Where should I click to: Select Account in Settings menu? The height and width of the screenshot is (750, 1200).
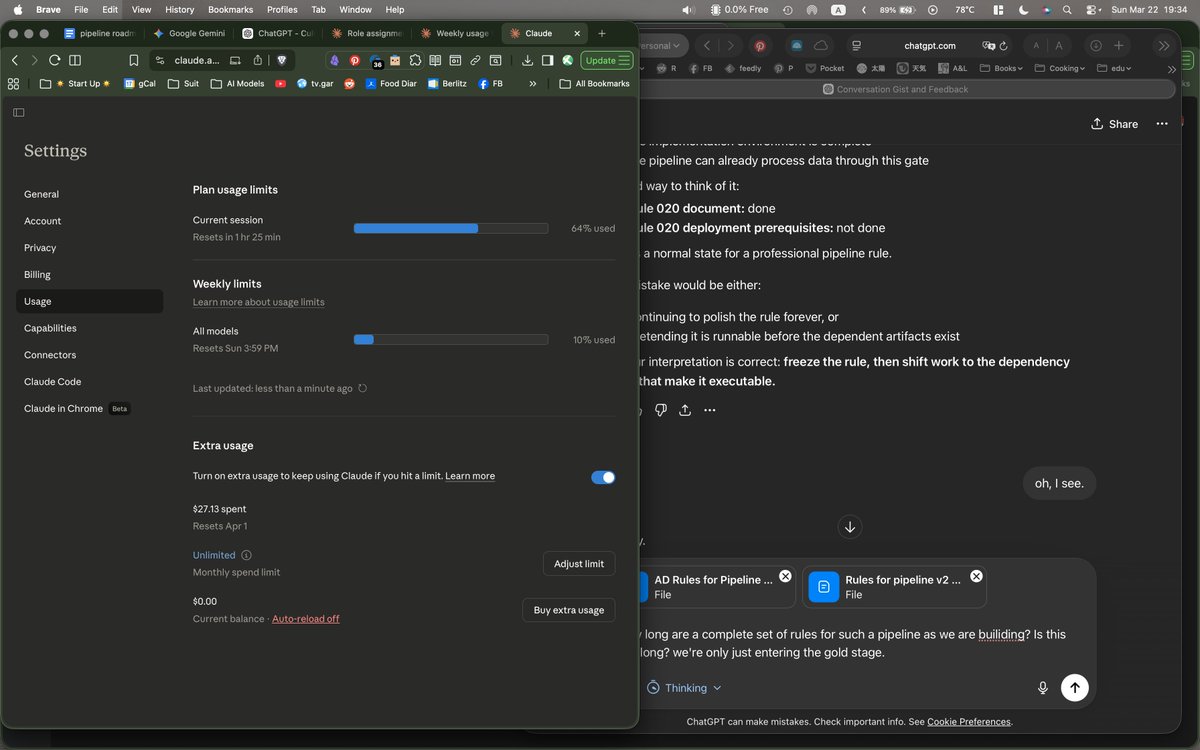[x=89, y=221]
